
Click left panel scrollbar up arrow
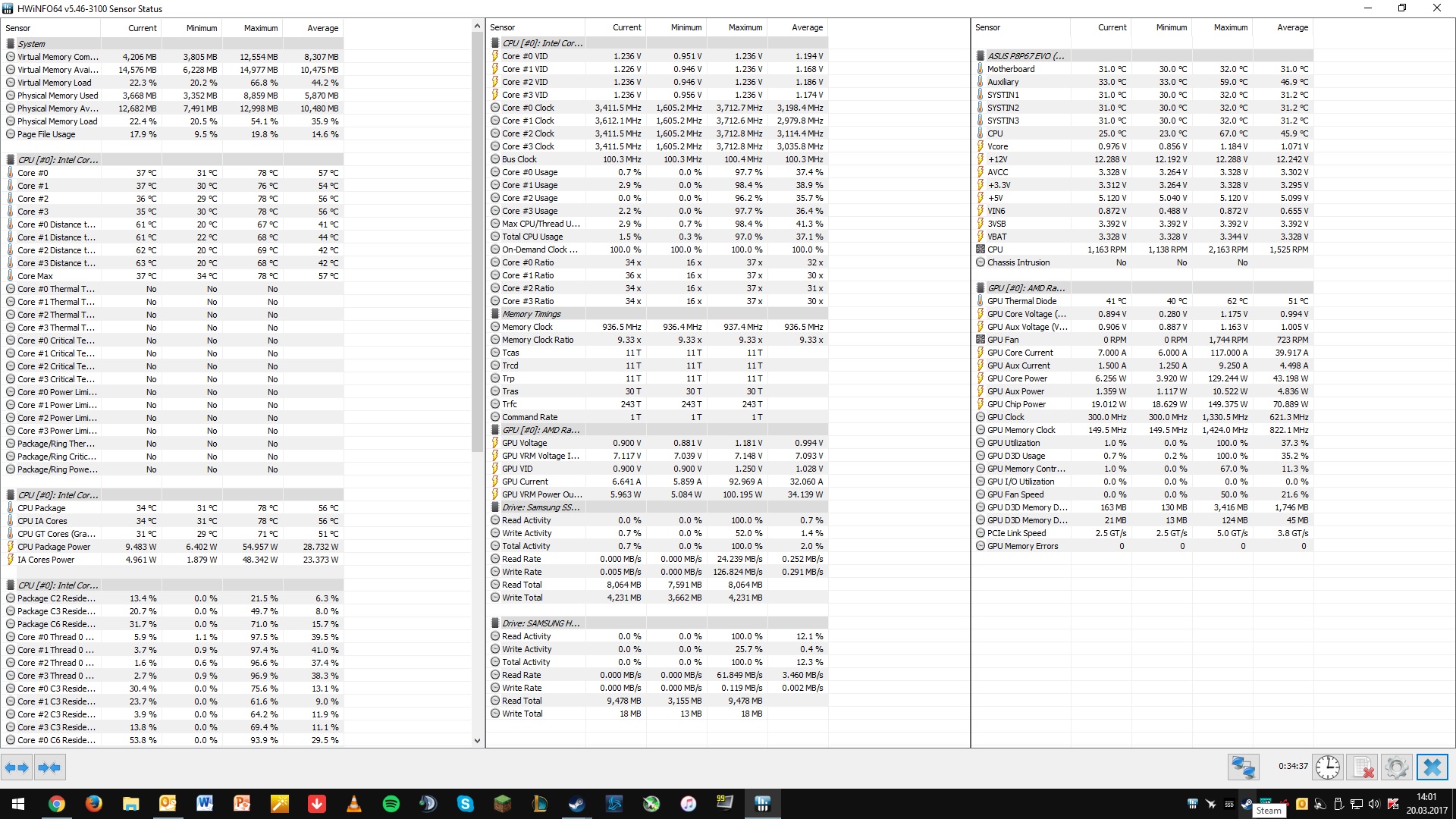(x=477, y=27)
